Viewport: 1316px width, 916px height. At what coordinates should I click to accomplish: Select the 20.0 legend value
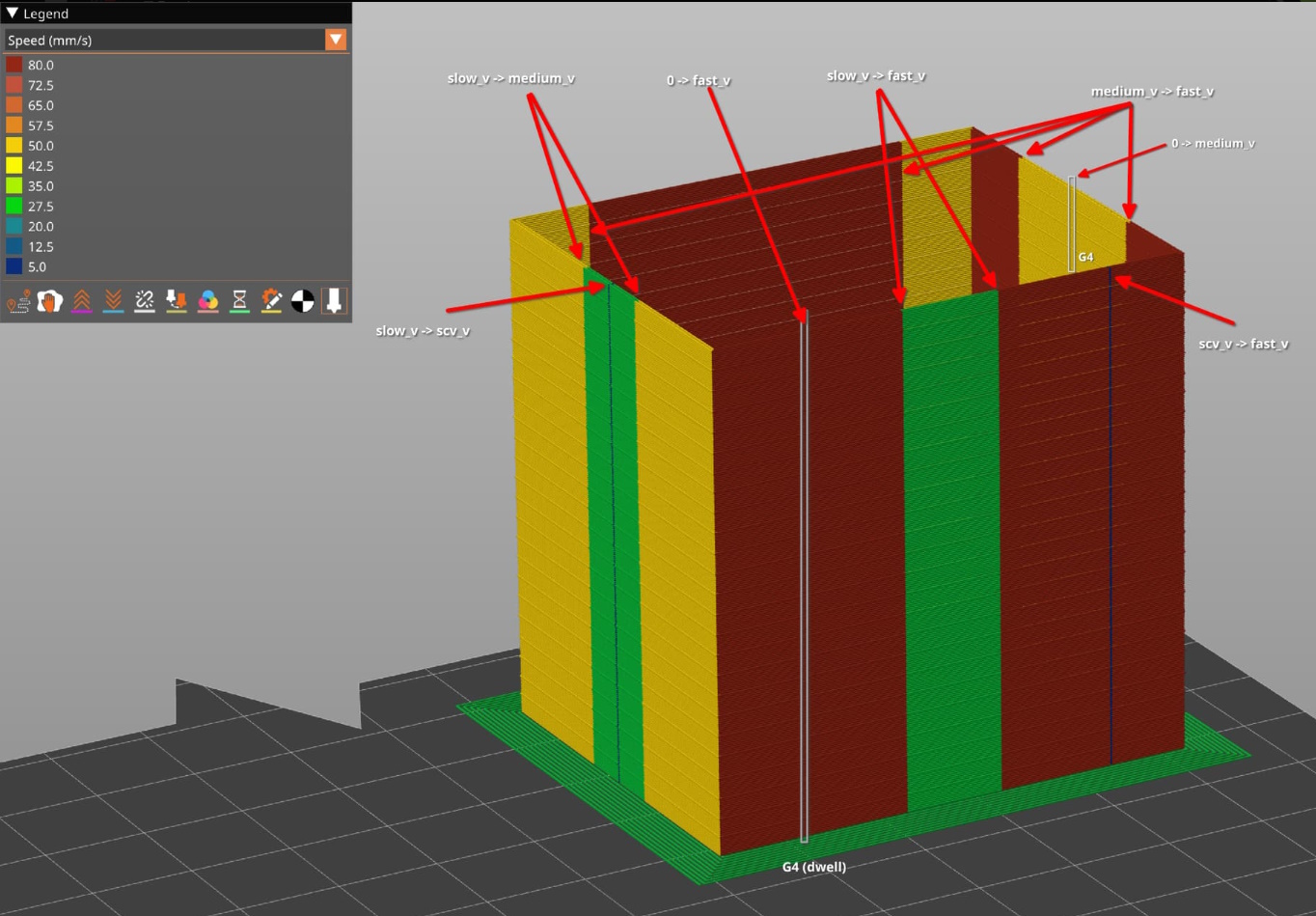[x=41, y=227]
